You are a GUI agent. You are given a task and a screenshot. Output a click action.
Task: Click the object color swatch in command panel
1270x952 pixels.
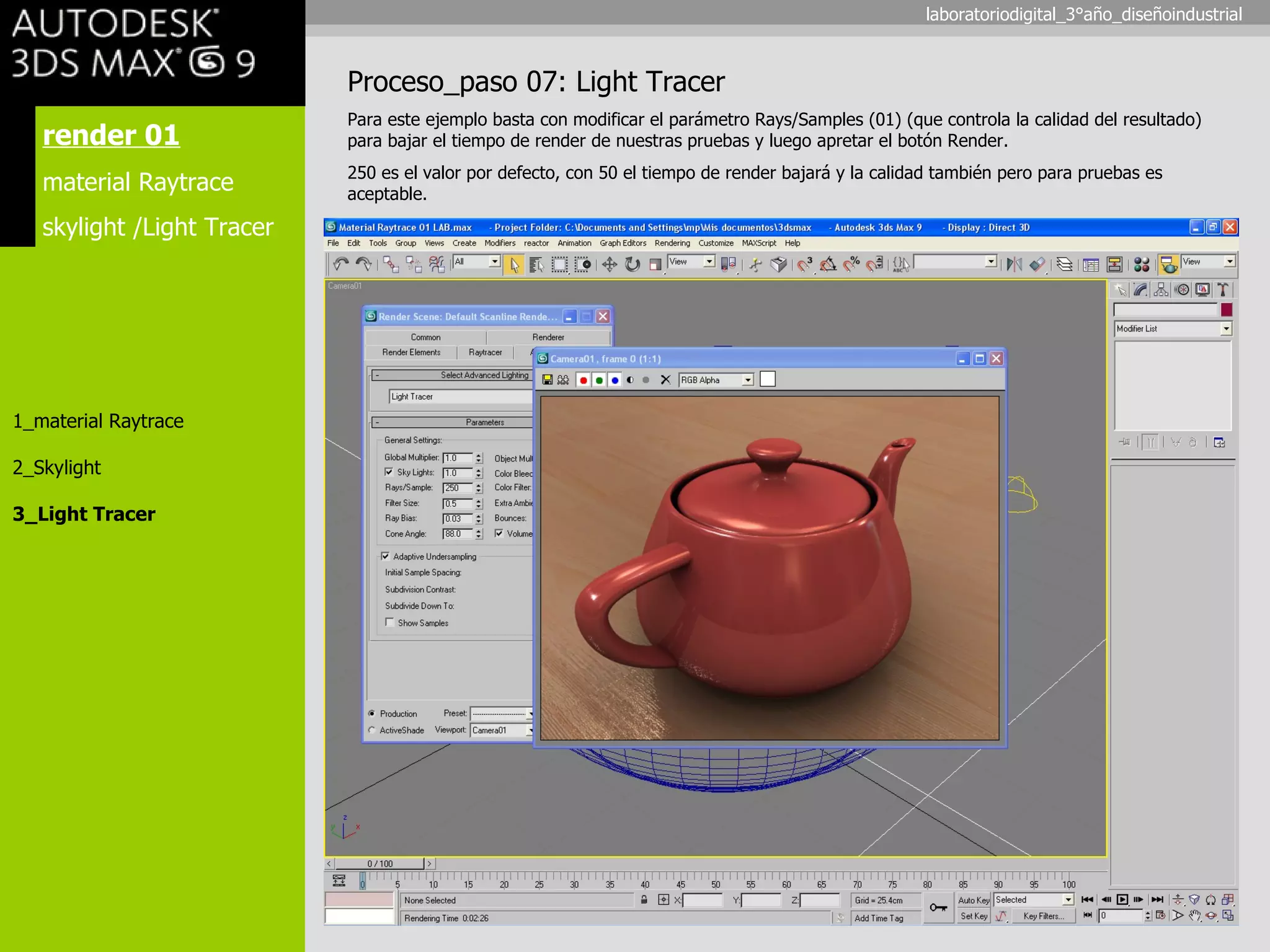tap(1227, 309)
